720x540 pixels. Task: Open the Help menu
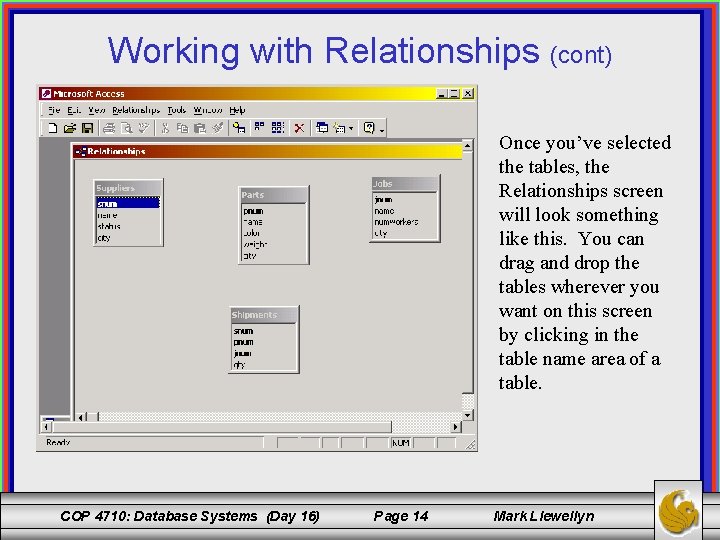click(x=237, y=110)
